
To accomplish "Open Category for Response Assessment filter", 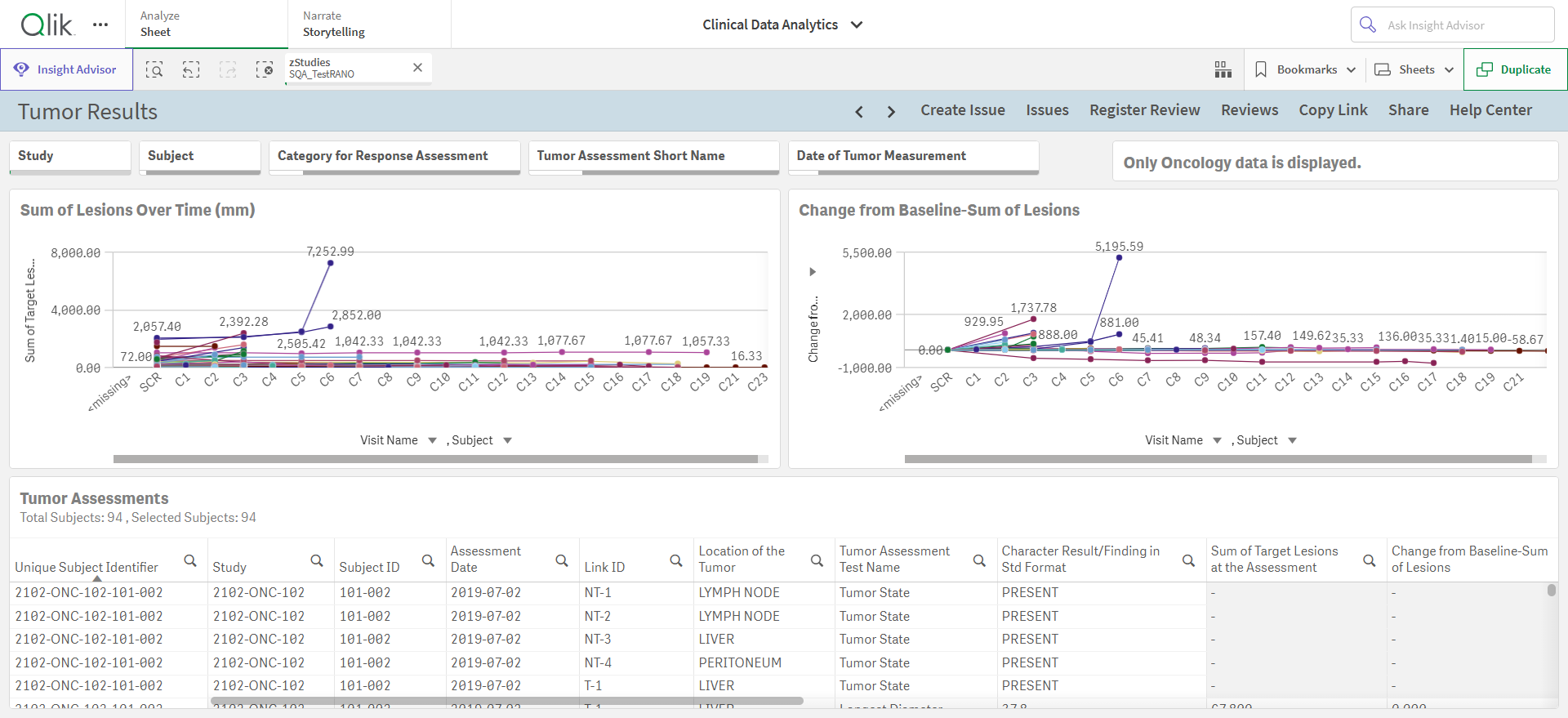I will 394,157.
